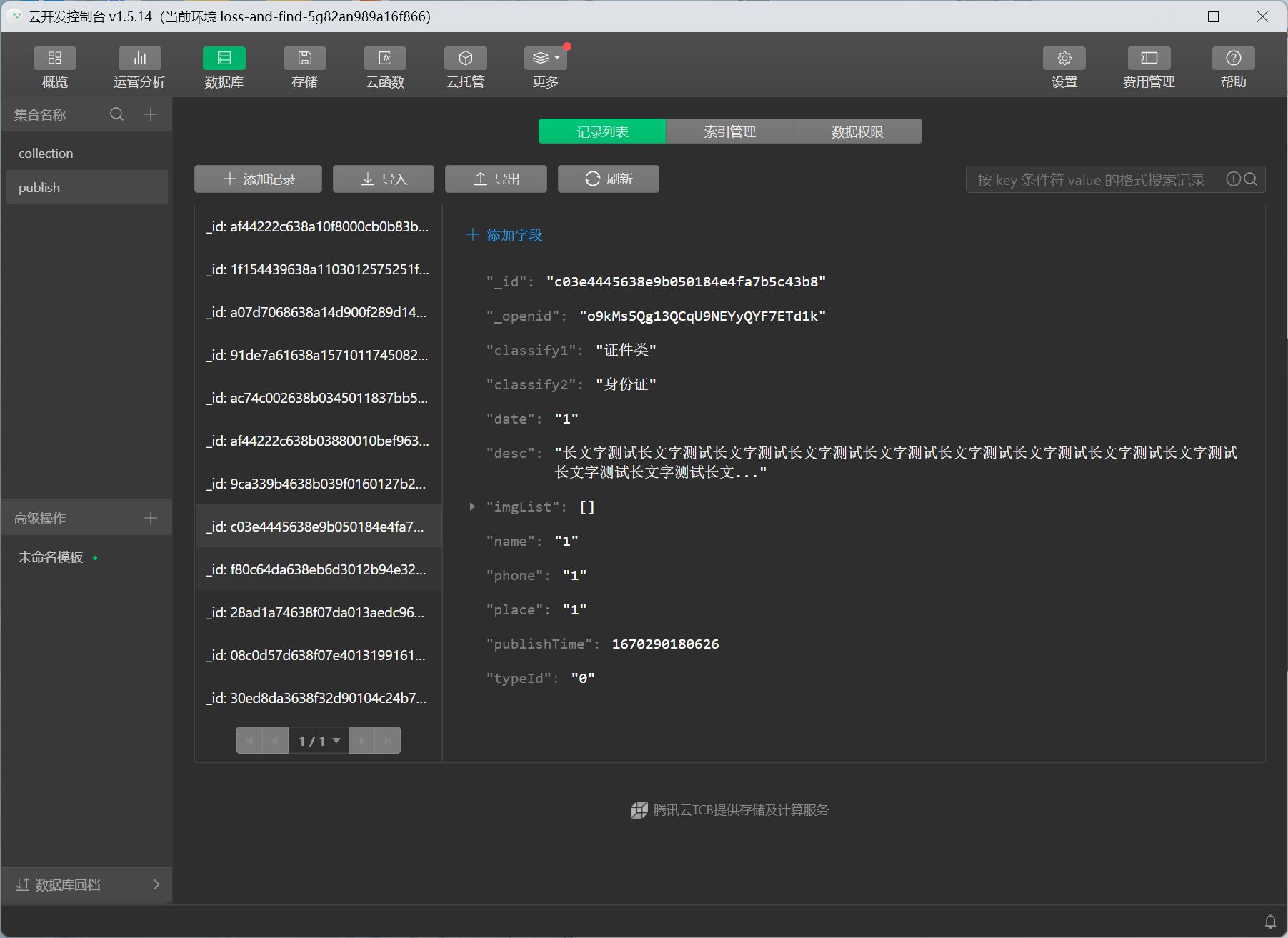1288x938 pixels.
Task: Select record 91de7a61638a1571011745082
Action: point(319,355)
